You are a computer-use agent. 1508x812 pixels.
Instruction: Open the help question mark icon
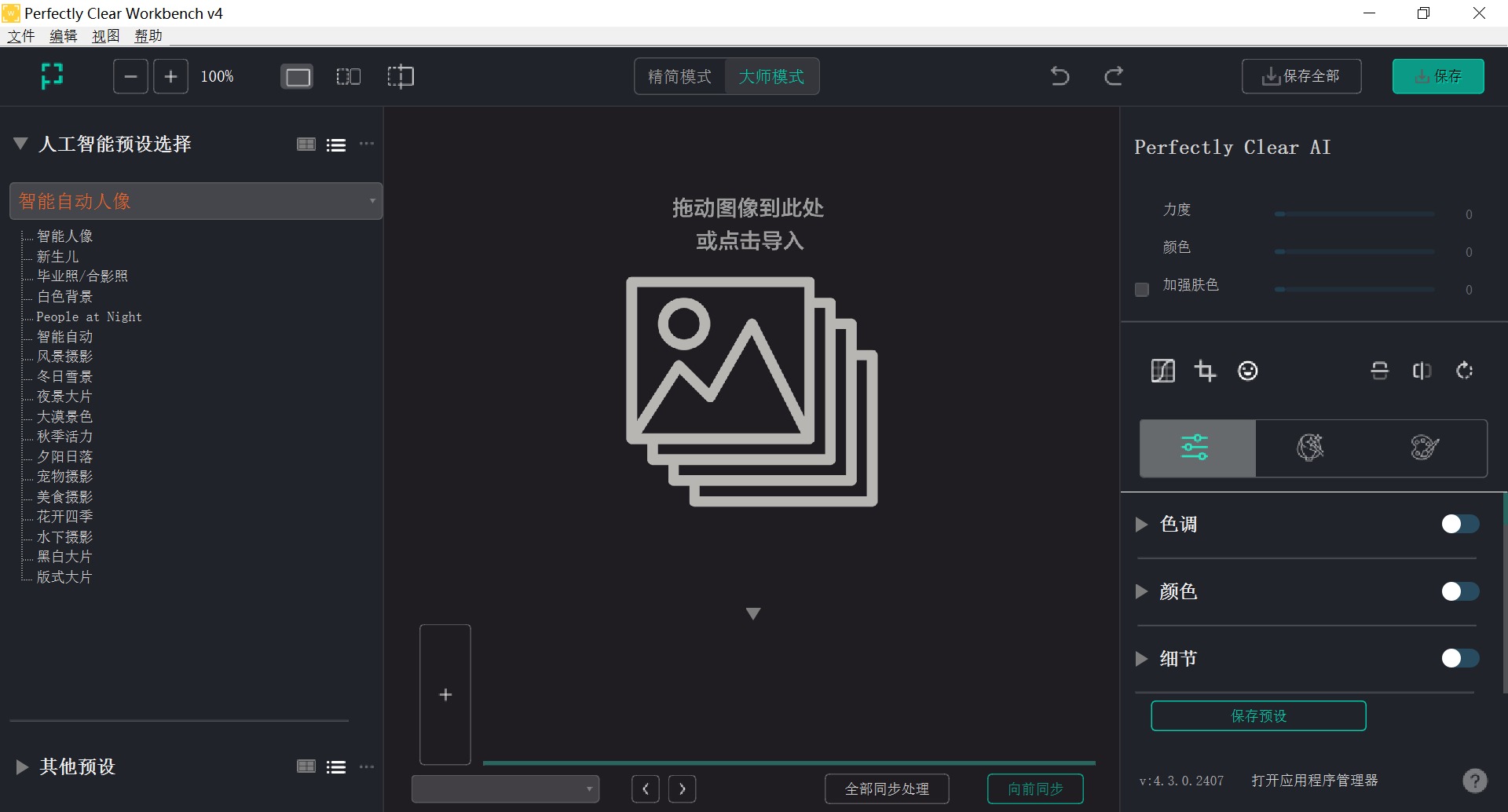click(1474, 780)
